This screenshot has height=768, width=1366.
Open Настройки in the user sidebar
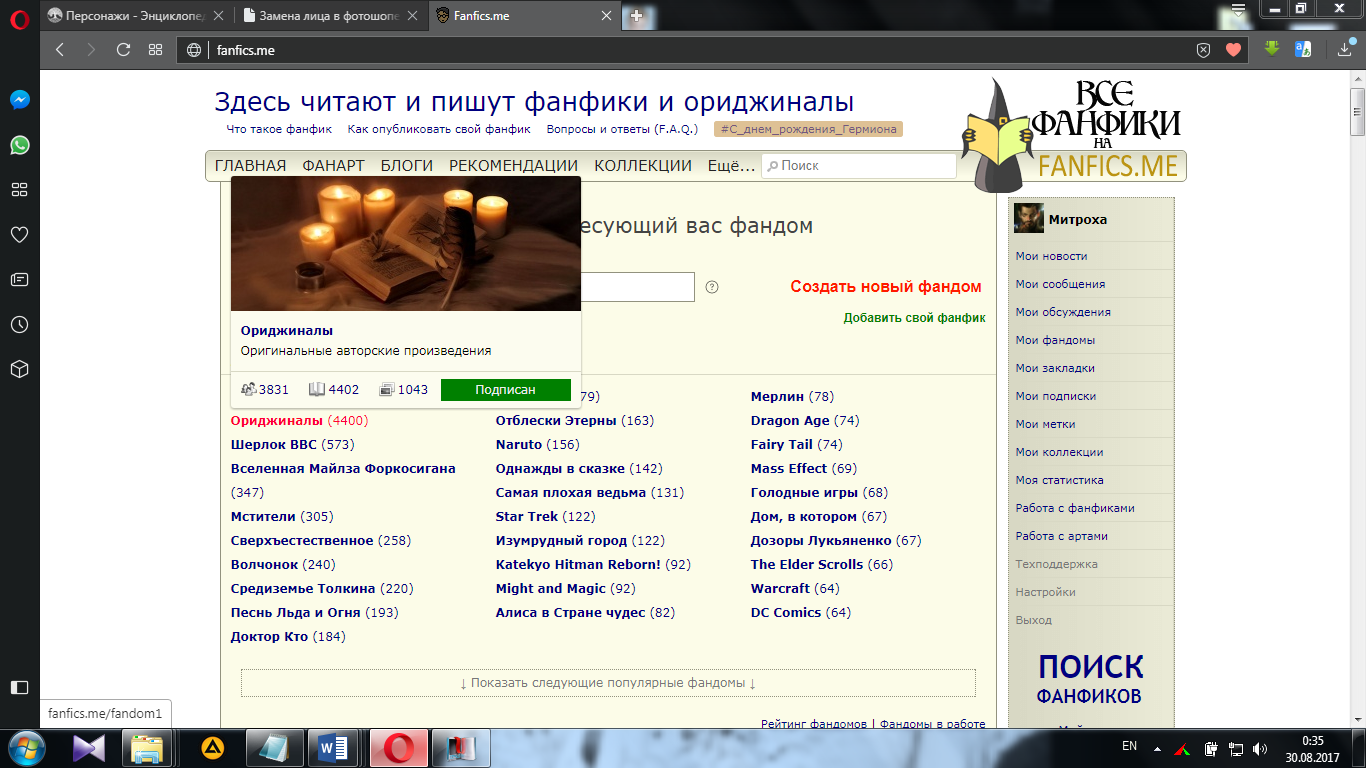click(x=1045, y=592)
